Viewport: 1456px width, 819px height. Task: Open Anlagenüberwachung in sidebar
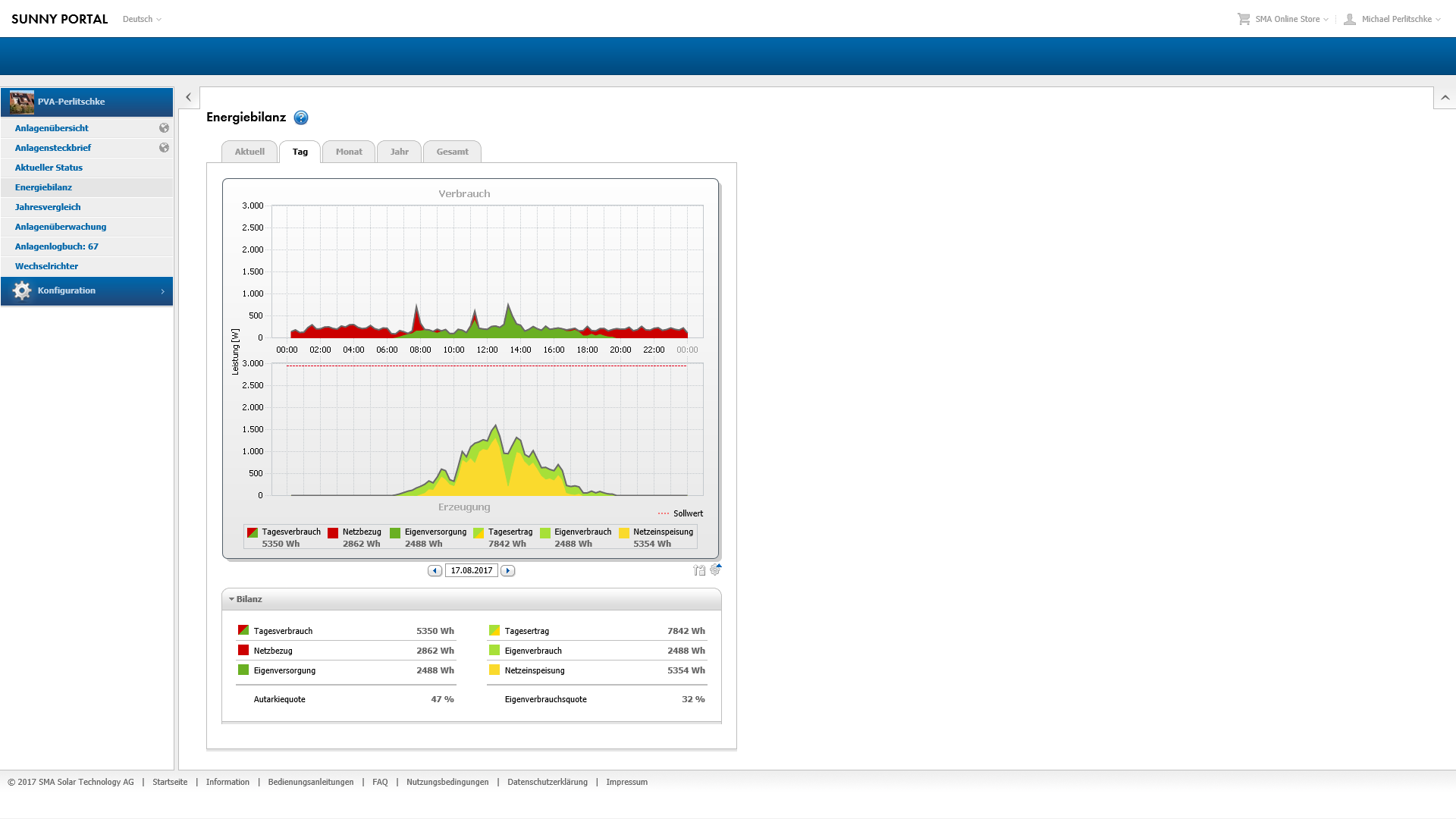[61, 227]
